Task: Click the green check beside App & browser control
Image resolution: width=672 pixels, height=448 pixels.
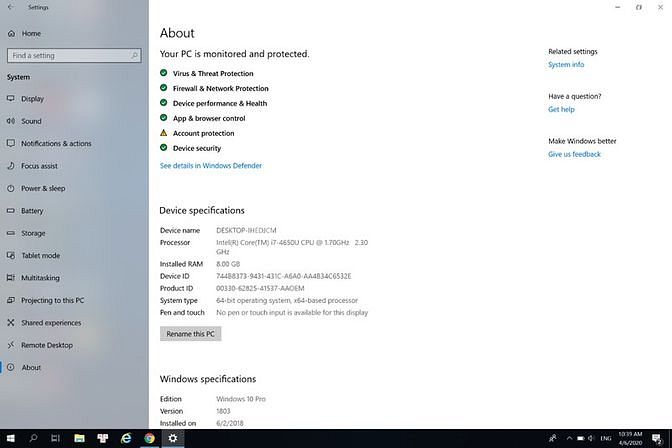Action: 163,117
